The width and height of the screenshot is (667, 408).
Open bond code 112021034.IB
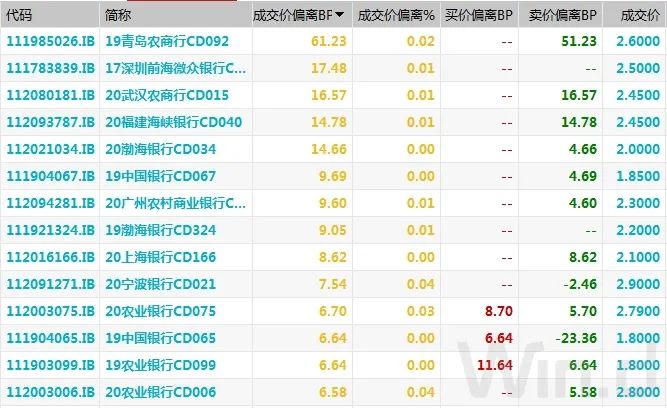pyautogui.click(x=50, y=149)
